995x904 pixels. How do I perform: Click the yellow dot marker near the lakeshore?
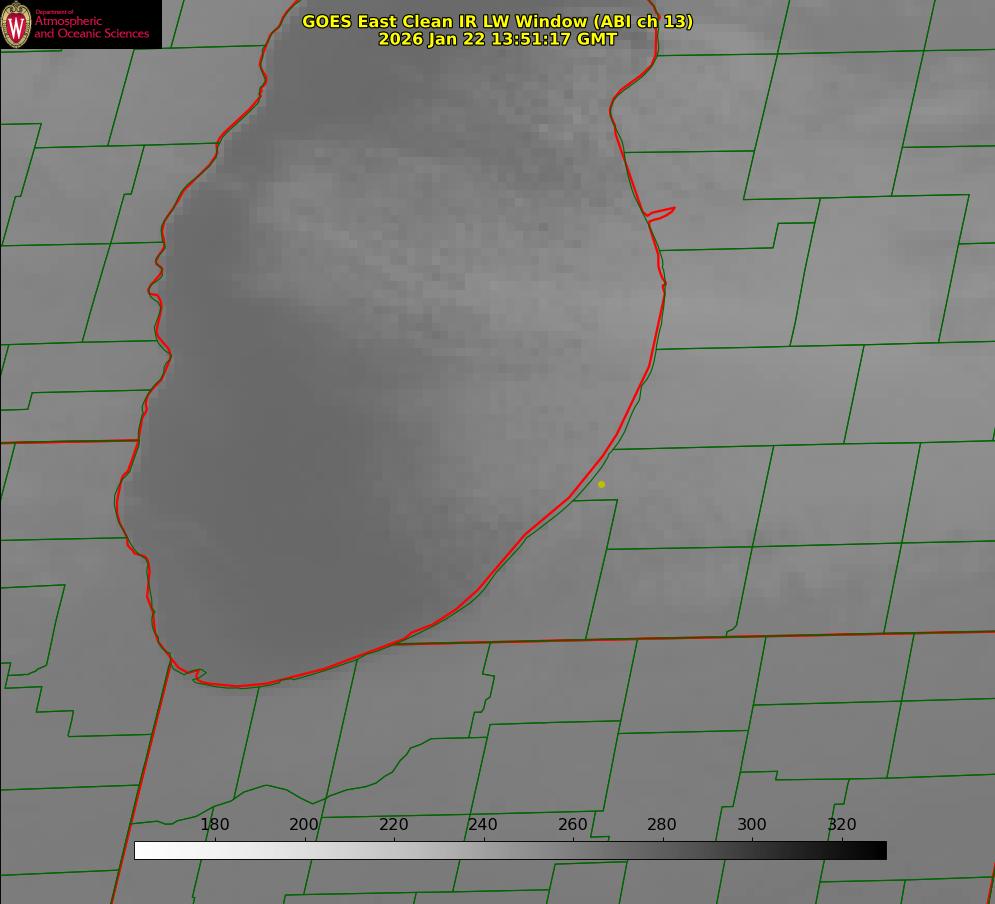pos(601,484)
